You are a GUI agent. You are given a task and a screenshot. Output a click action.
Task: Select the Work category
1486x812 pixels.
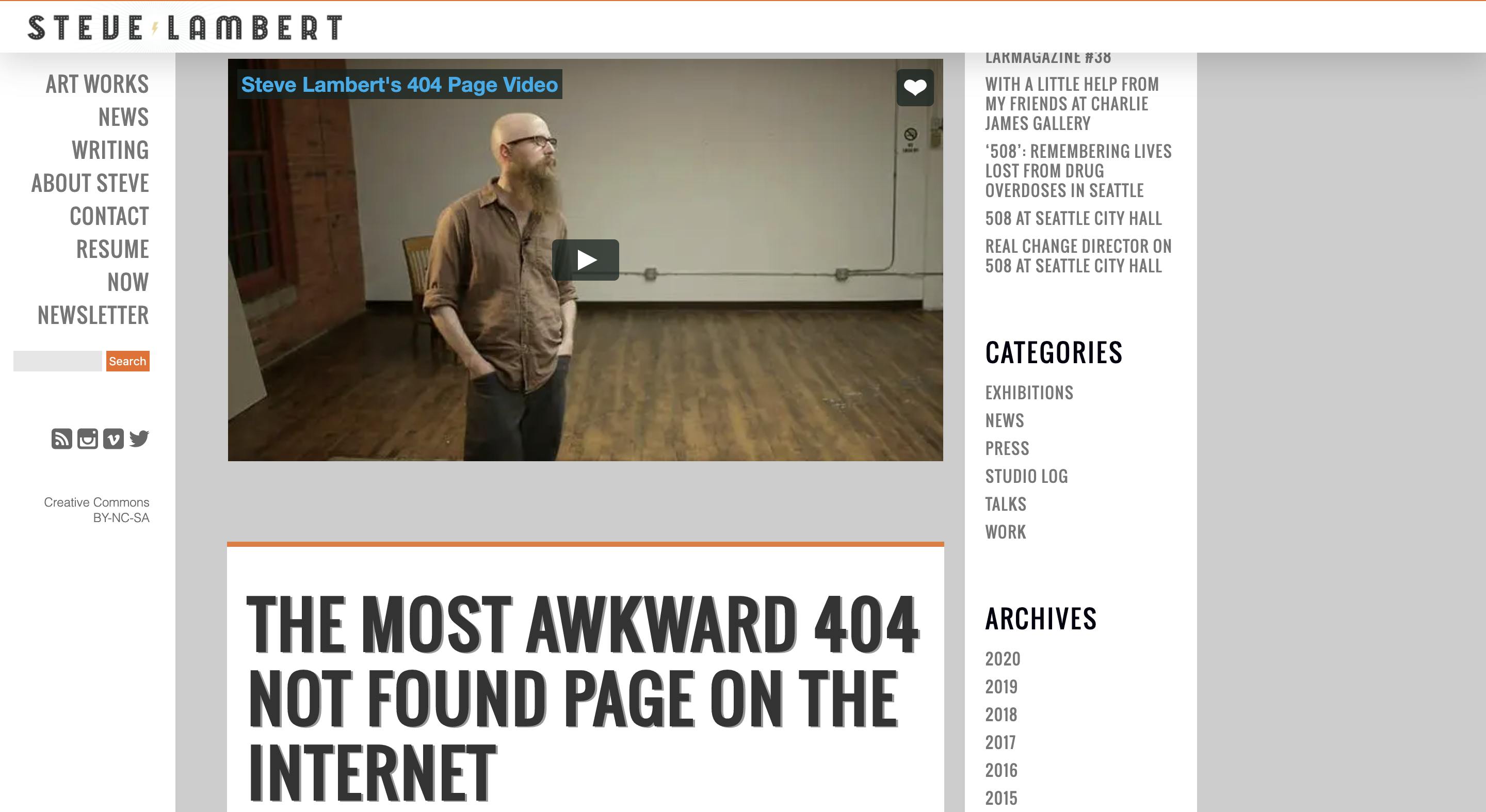1006,532
